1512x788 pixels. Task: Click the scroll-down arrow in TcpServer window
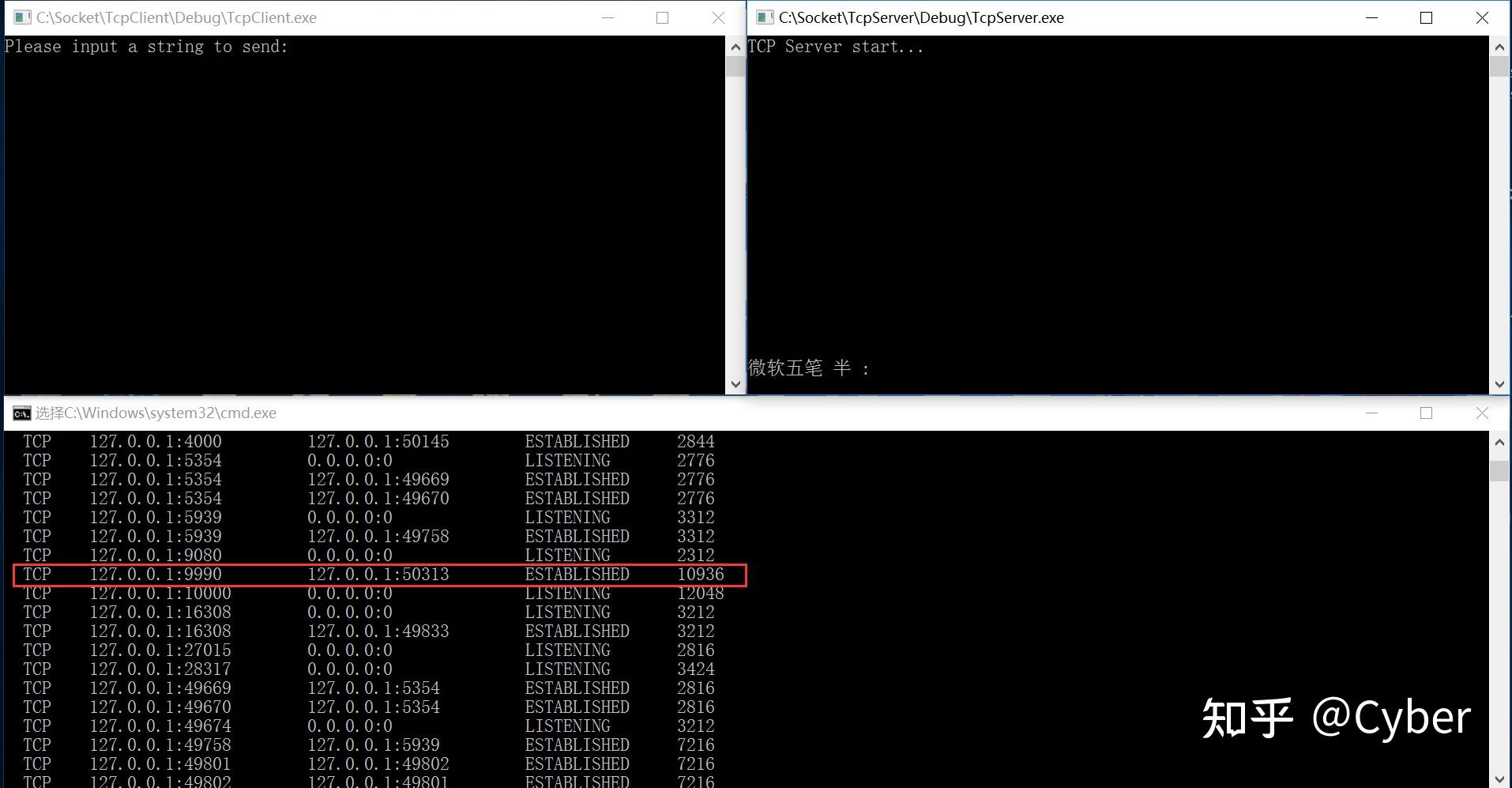click(x=1499, y=384)
